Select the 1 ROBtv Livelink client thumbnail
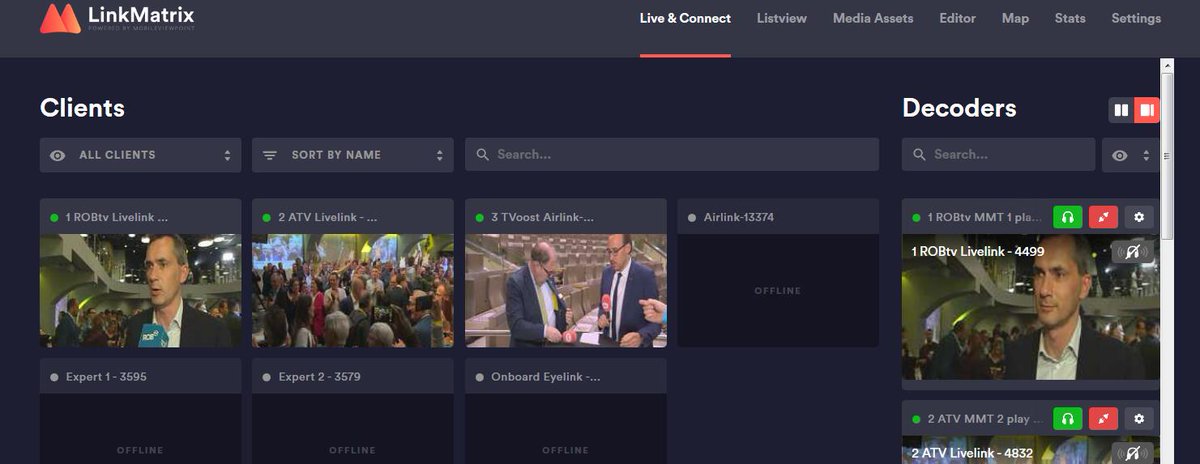Image resolution: width=1200 pixels, height=464 pixels. (140, 291)
